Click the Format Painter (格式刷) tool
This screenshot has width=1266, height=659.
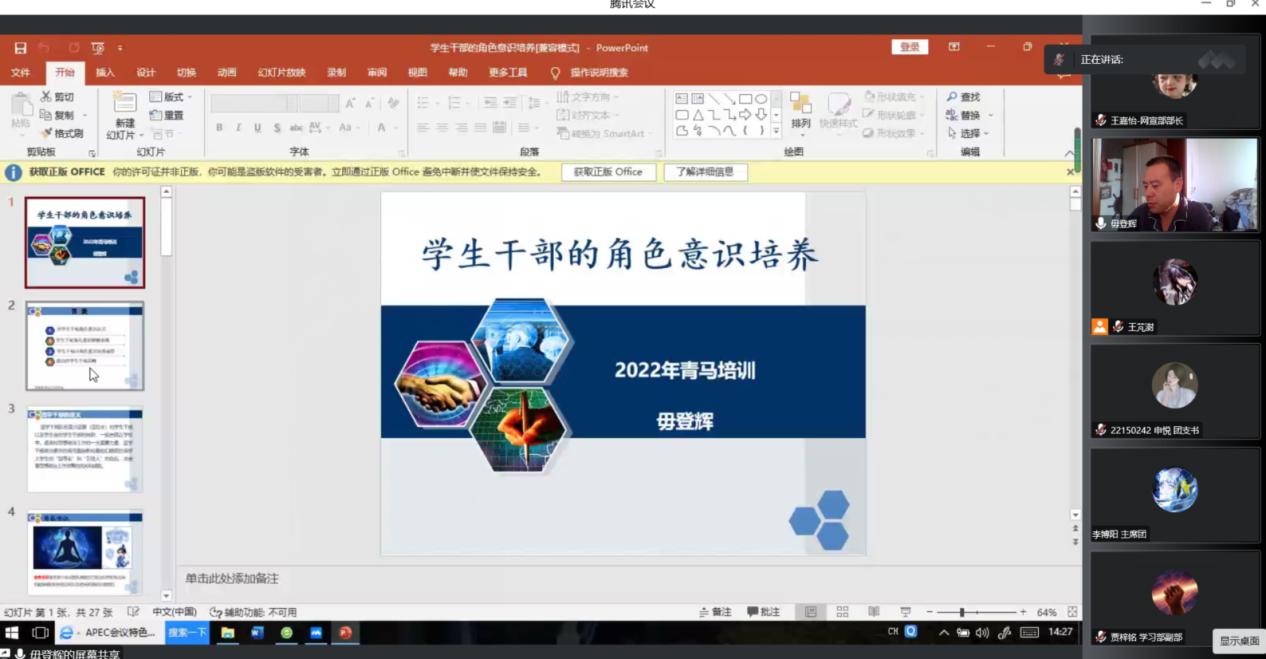click(x=62, y=133)
